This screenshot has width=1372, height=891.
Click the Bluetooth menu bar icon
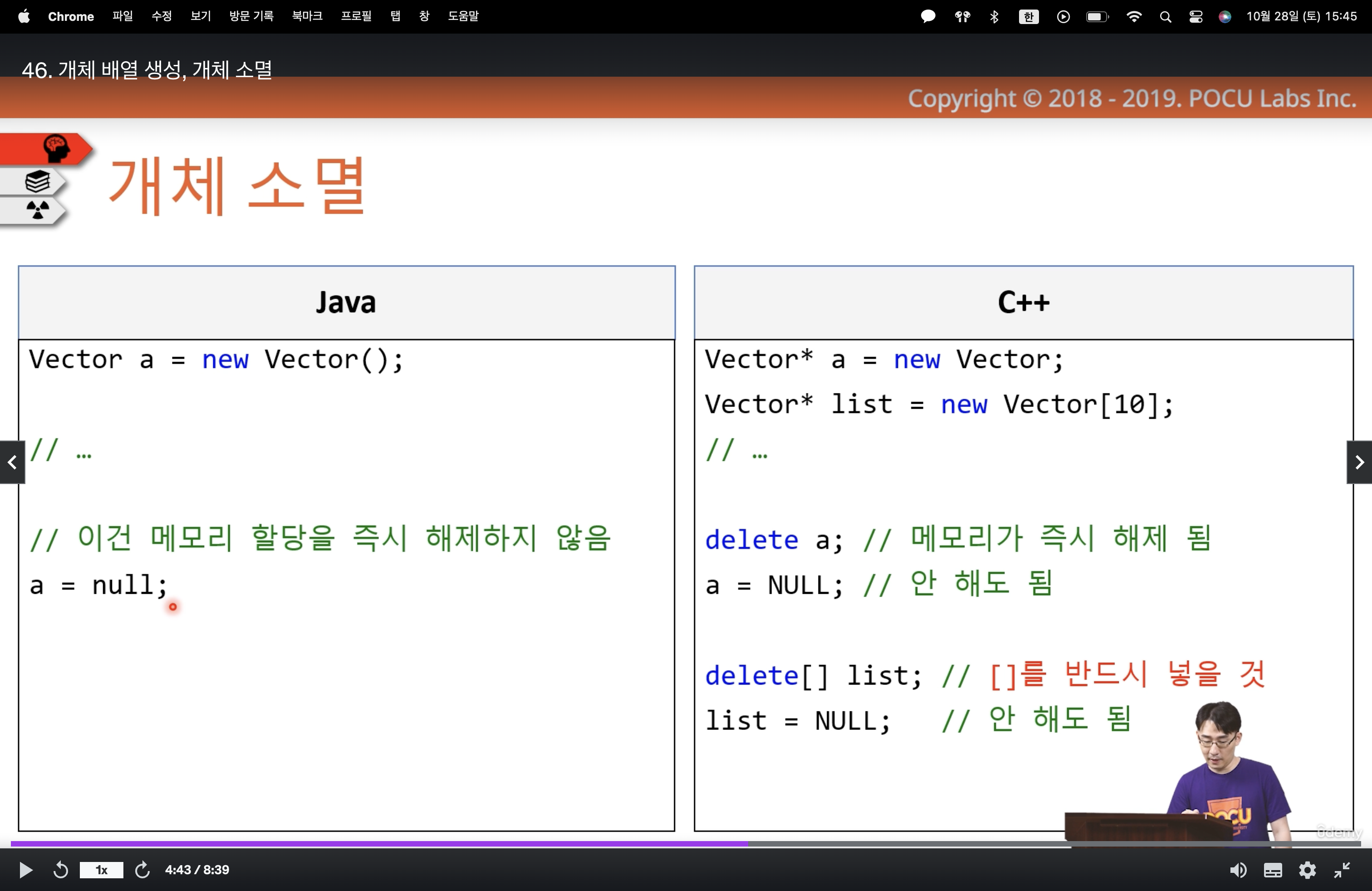[x=994, y=16]
